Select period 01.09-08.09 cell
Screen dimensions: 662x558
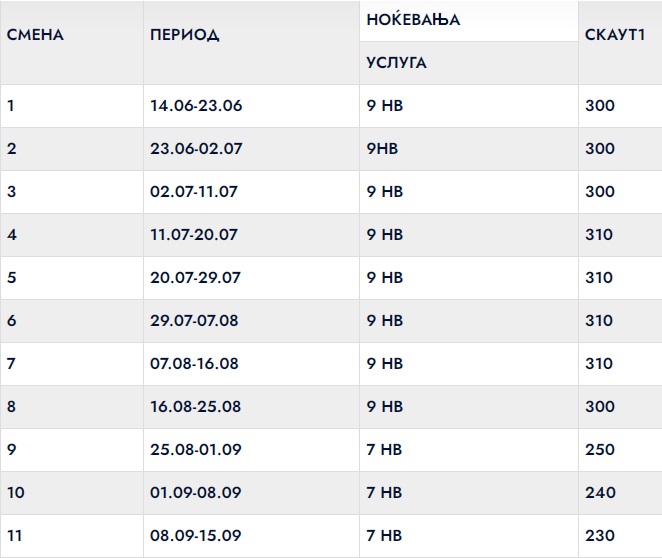click(x=195, y=493)
